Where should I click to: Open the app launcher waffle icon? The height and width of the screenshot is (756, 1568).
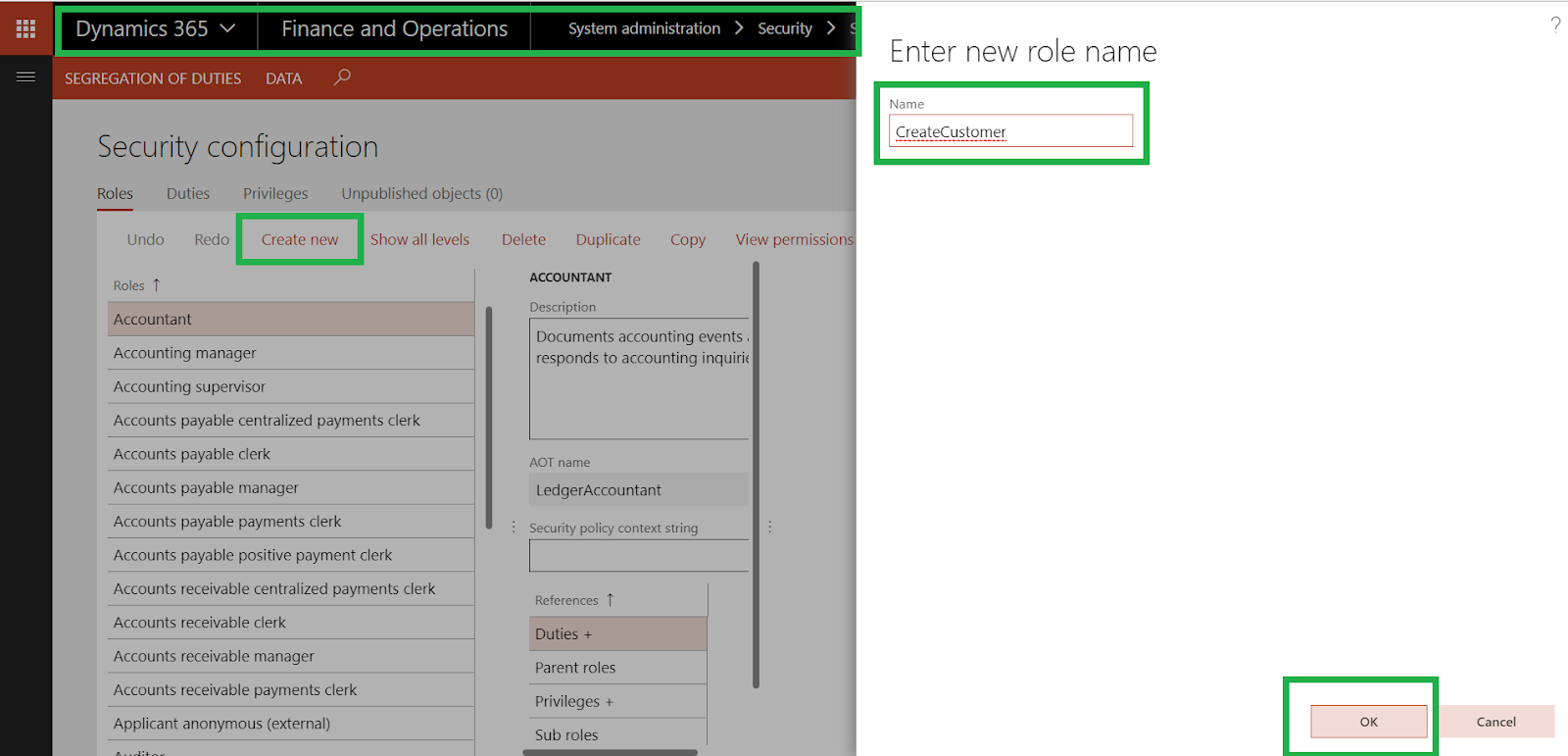click(25, 28)
